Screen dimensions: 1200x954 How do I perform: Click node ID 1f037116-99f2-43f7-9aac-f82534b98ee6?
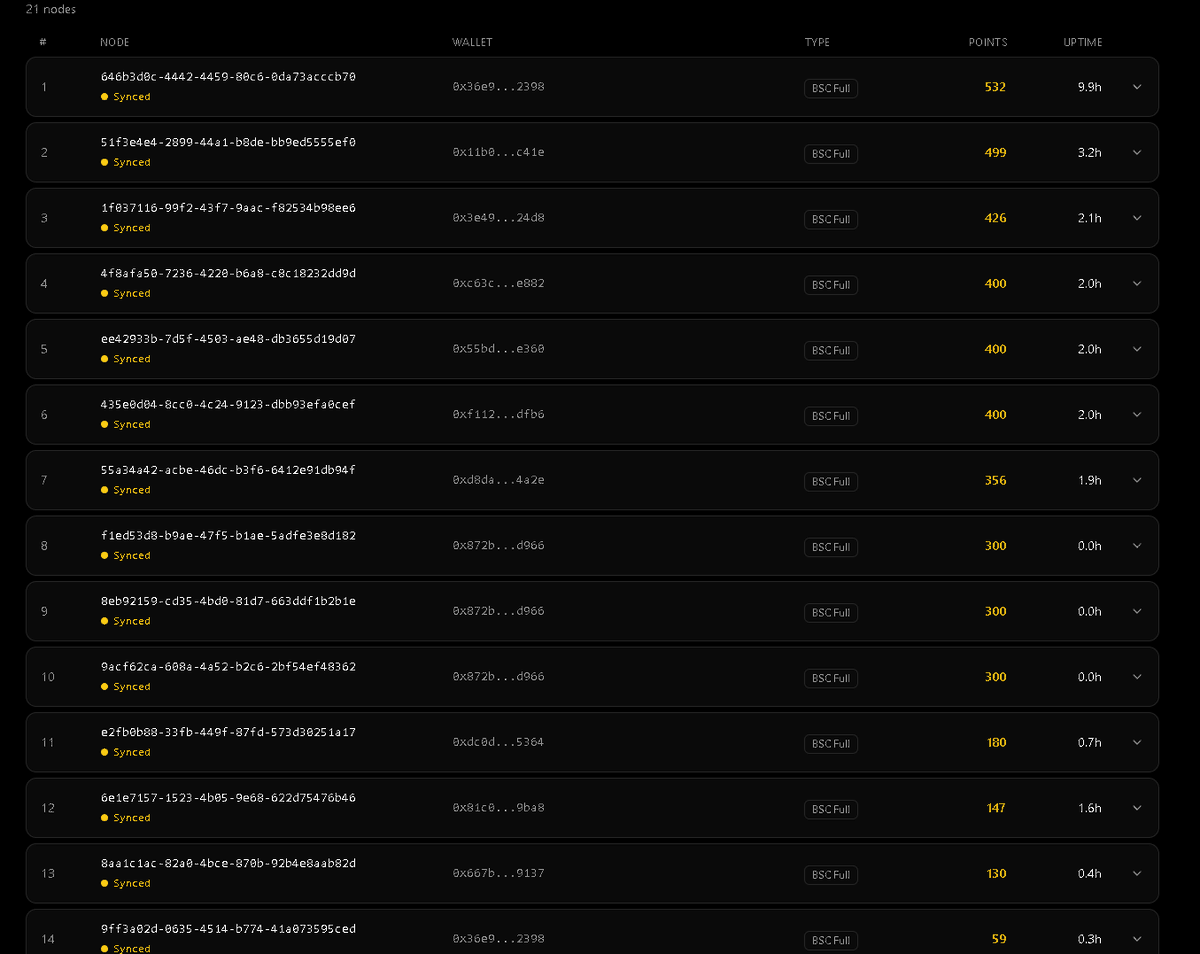(x=228, y=208)
